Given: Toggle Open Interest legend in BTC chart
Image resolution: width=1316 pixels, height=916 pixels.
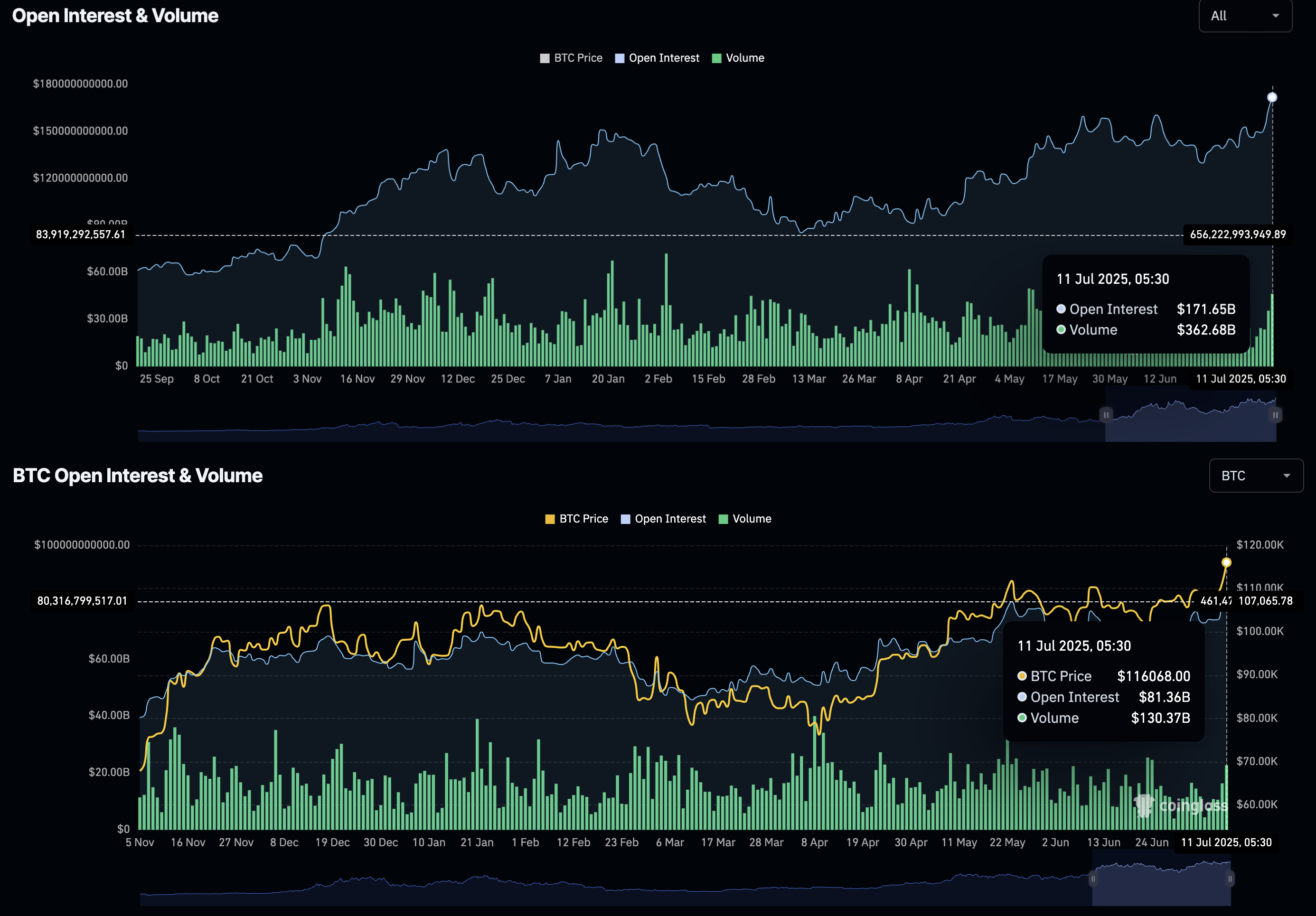Looking at the screenshot, I should 663,518.
